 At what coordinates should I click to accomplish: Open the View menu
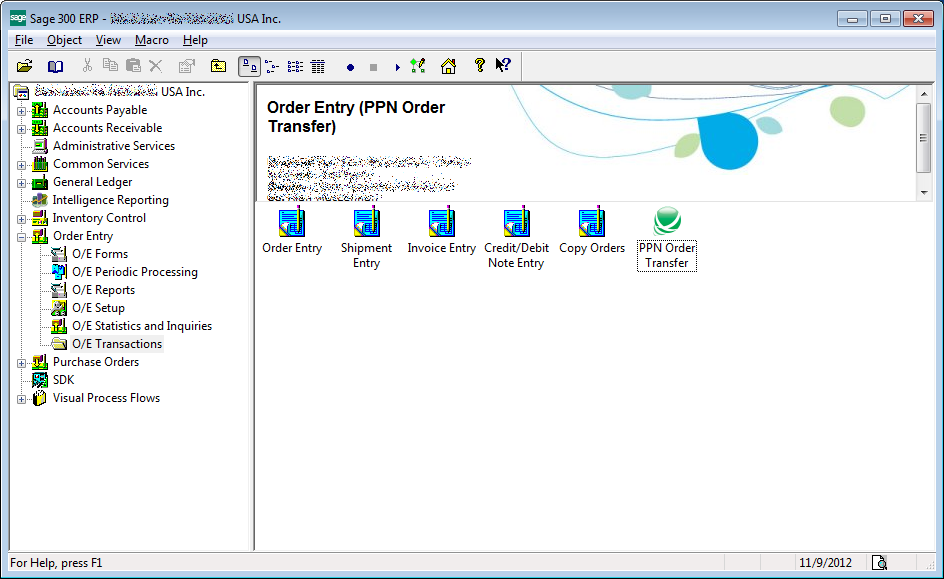tap(108, 40)
